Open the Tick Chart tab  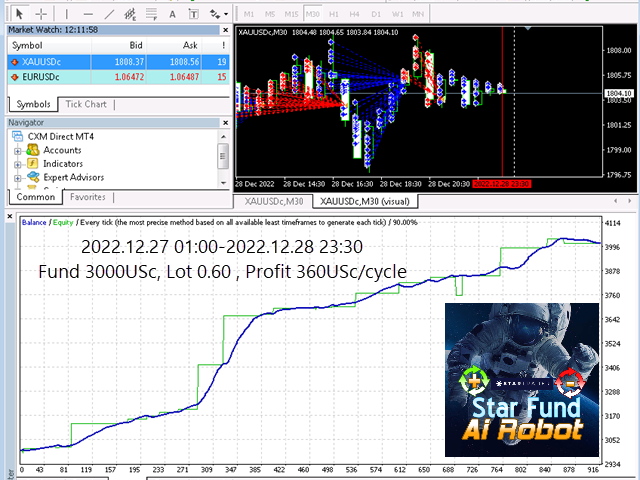coord(86,104)
